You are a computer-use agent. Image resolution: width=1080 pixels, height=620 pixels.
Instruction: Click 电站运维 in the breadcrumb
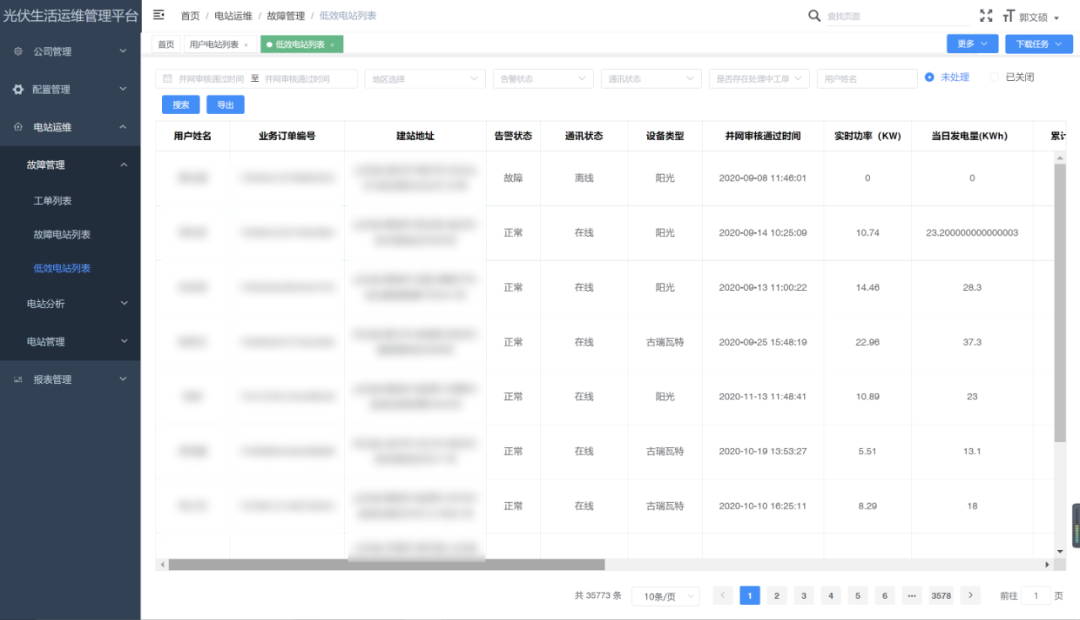pyautogui.click(x=233, y=15)
